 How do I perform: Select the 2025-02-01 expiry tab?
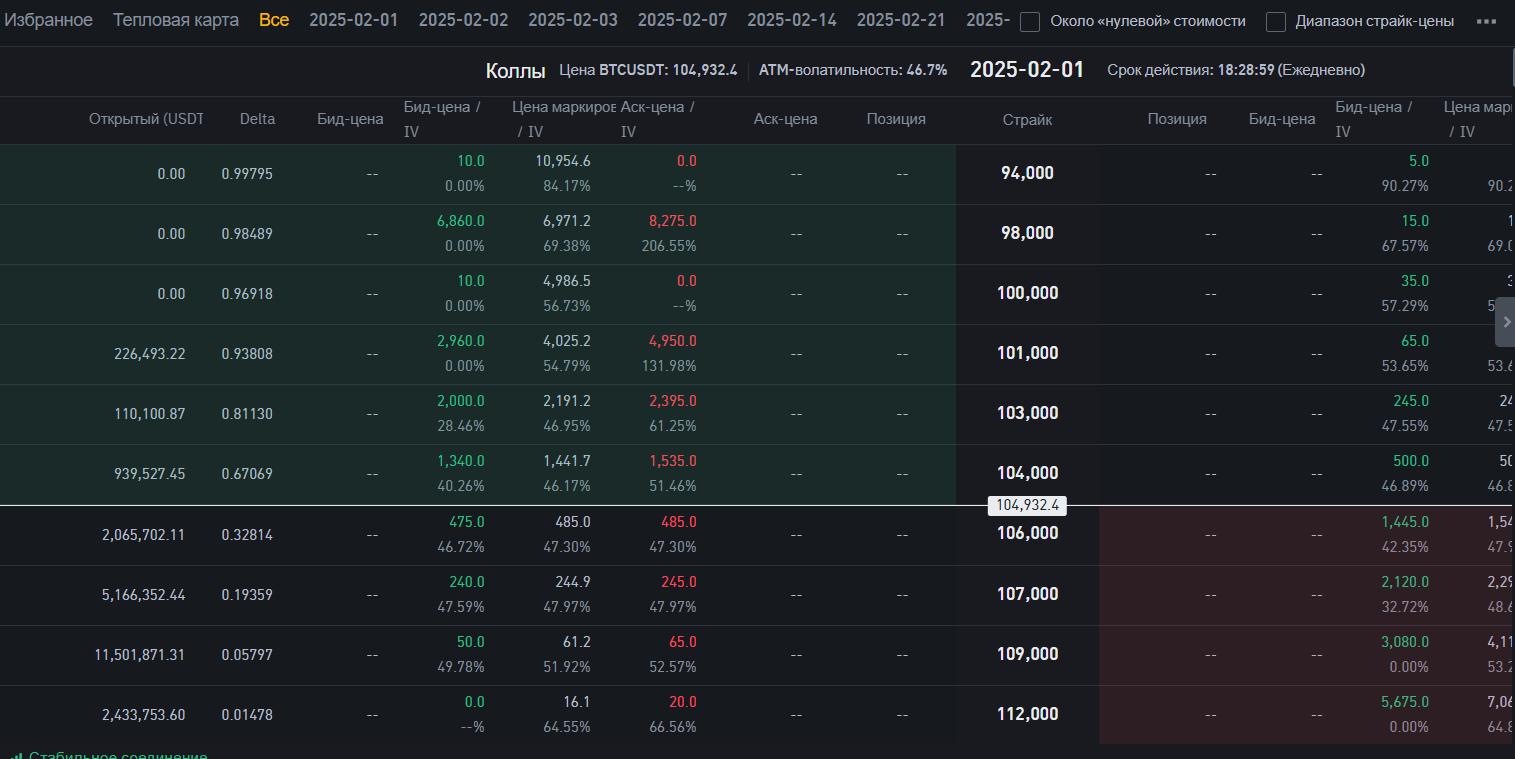click(x=354, y=20)
